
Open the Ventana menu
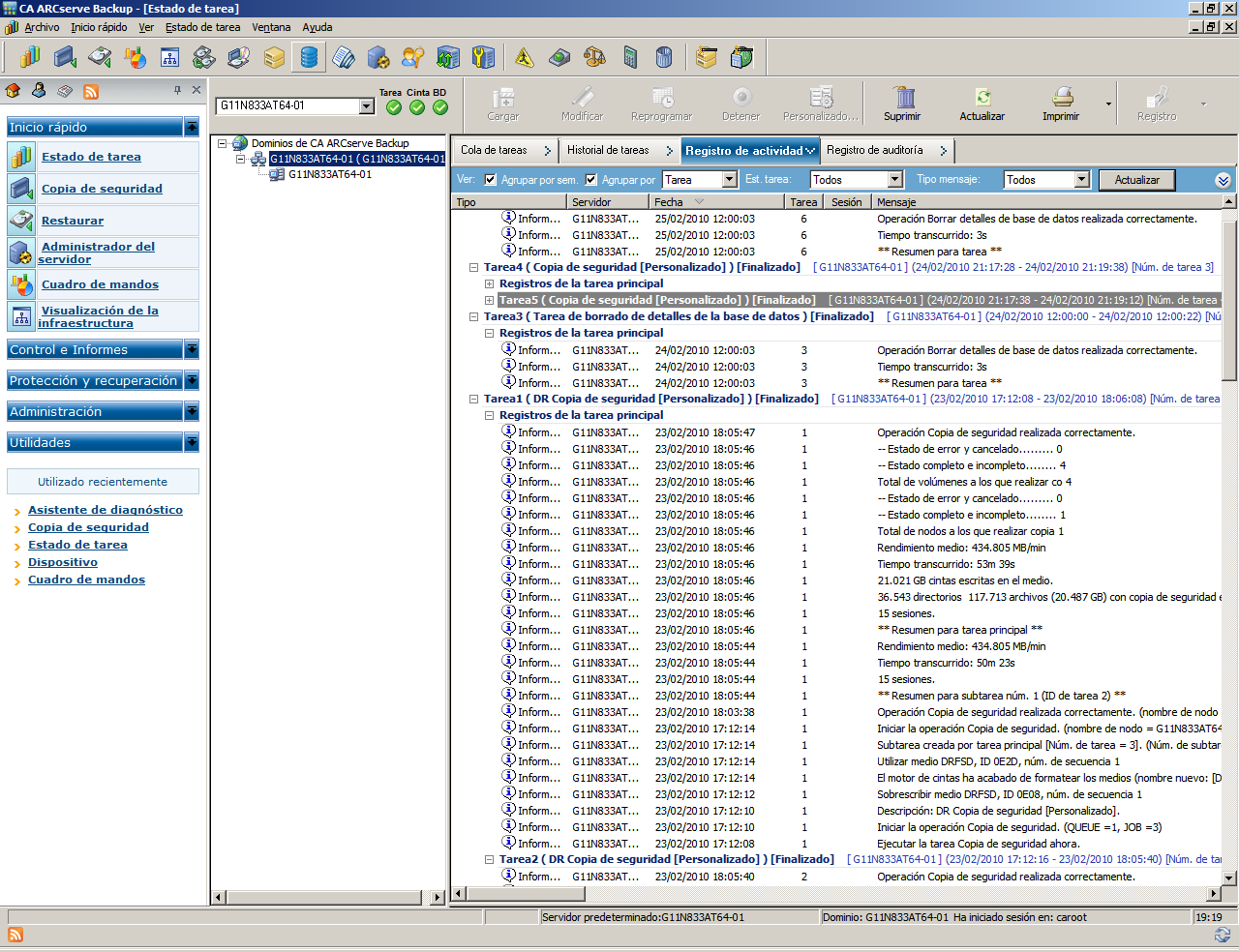click(271, 27)
